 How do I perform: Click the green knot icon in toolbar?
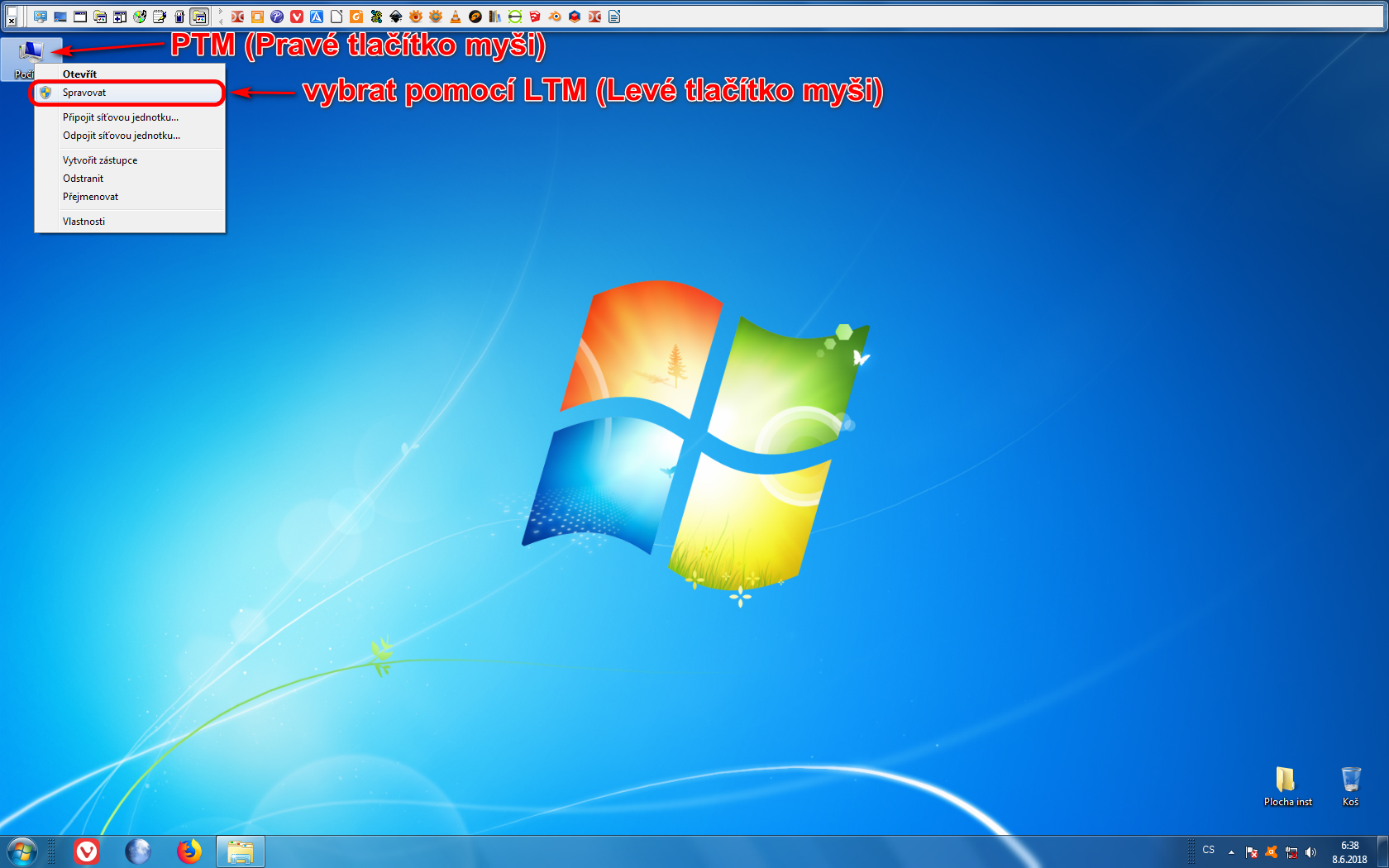(376, 17)
